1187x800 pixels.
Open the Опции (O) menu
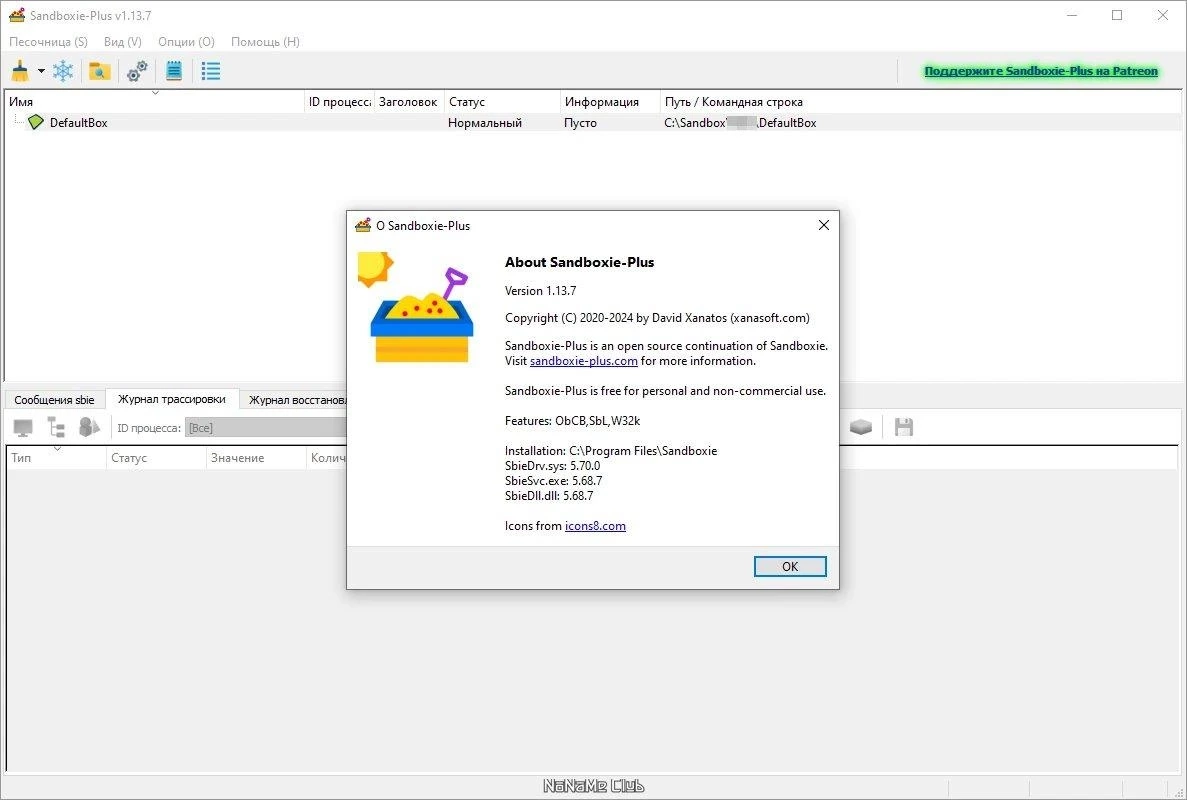pyautogui.click(x=186, y=42)
